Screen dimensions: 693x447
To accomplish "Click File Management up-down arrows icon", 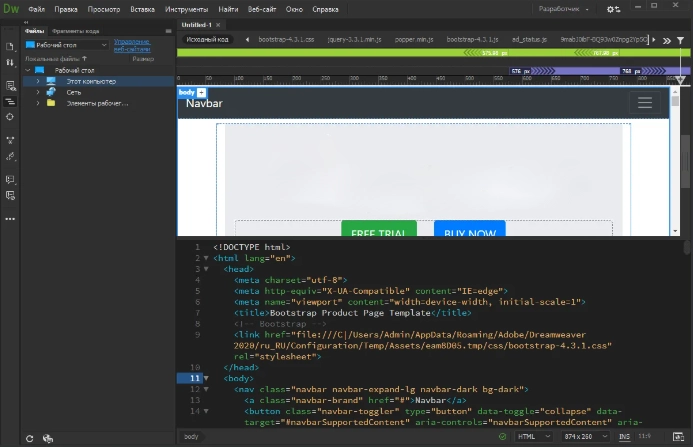I will click(x=10, y=62).
